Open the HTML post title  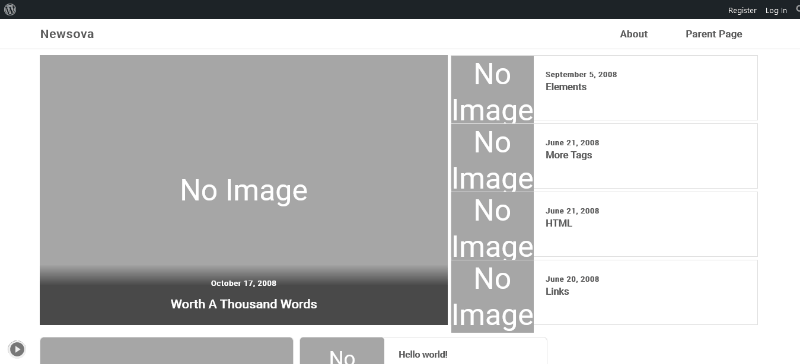(559, 224)
